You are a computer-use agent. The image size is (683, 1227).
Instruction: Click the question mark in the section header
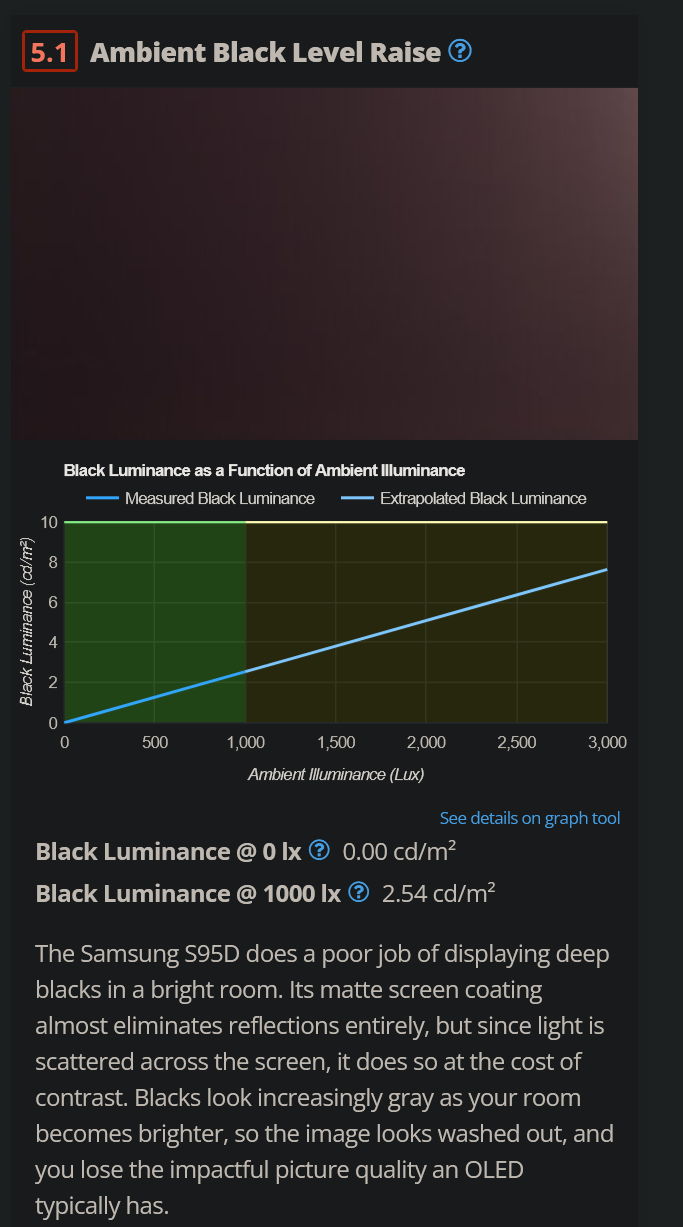(461, 49)
